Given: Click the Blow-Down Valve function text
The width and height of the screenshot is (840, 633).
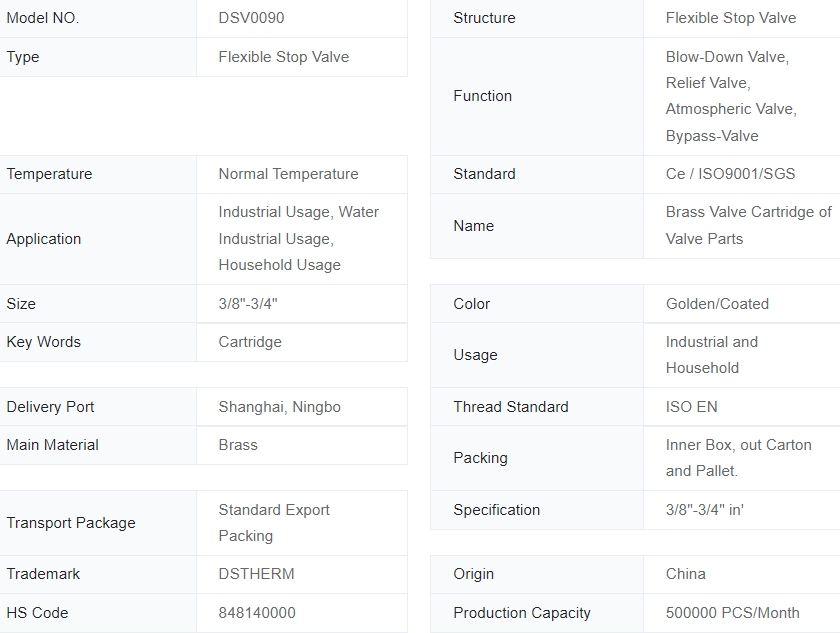Looking at the screenshot, I should click(727, 57).
